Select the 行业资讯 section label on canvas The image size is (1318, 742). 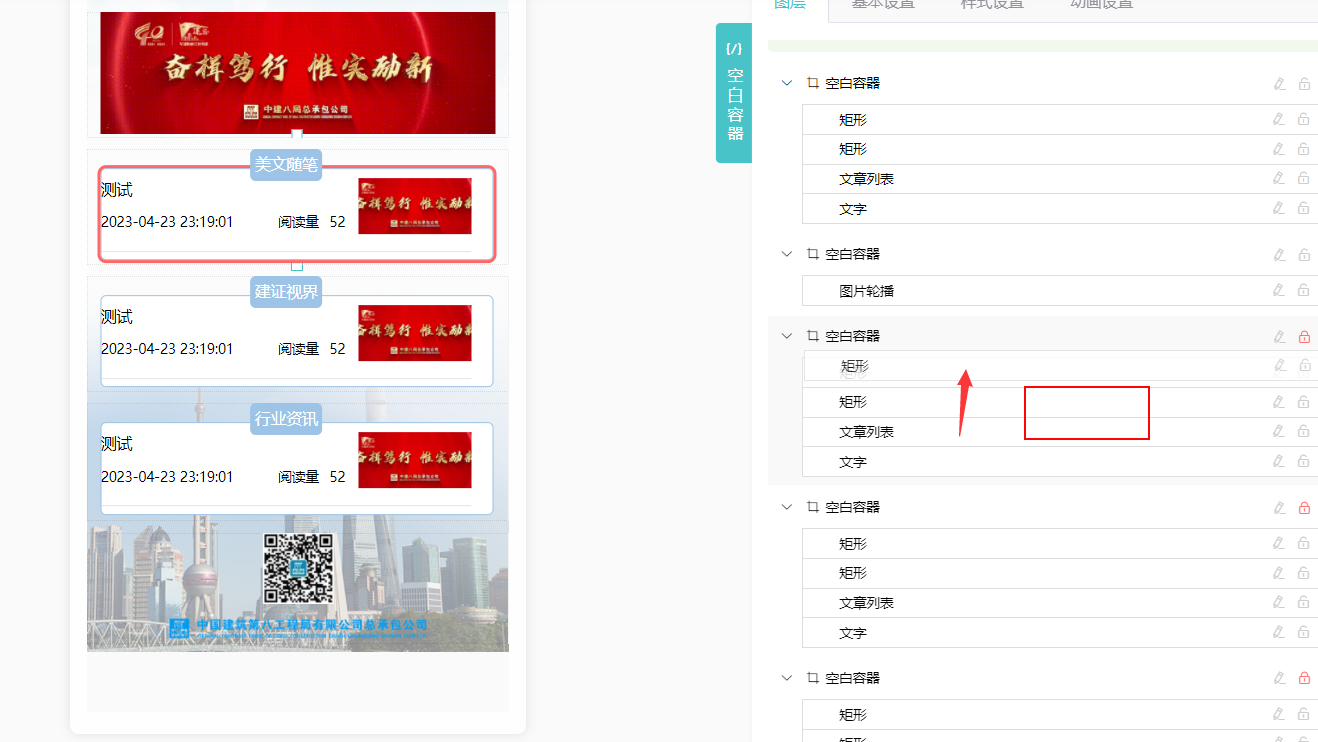286,419
